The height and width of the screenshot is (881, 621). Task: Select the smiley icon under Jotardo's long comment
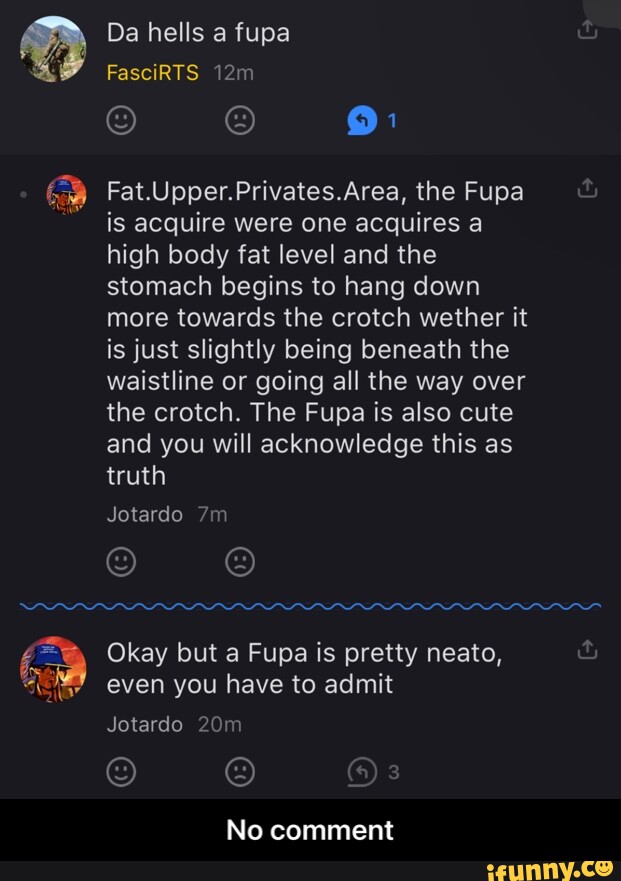[120, 561]
